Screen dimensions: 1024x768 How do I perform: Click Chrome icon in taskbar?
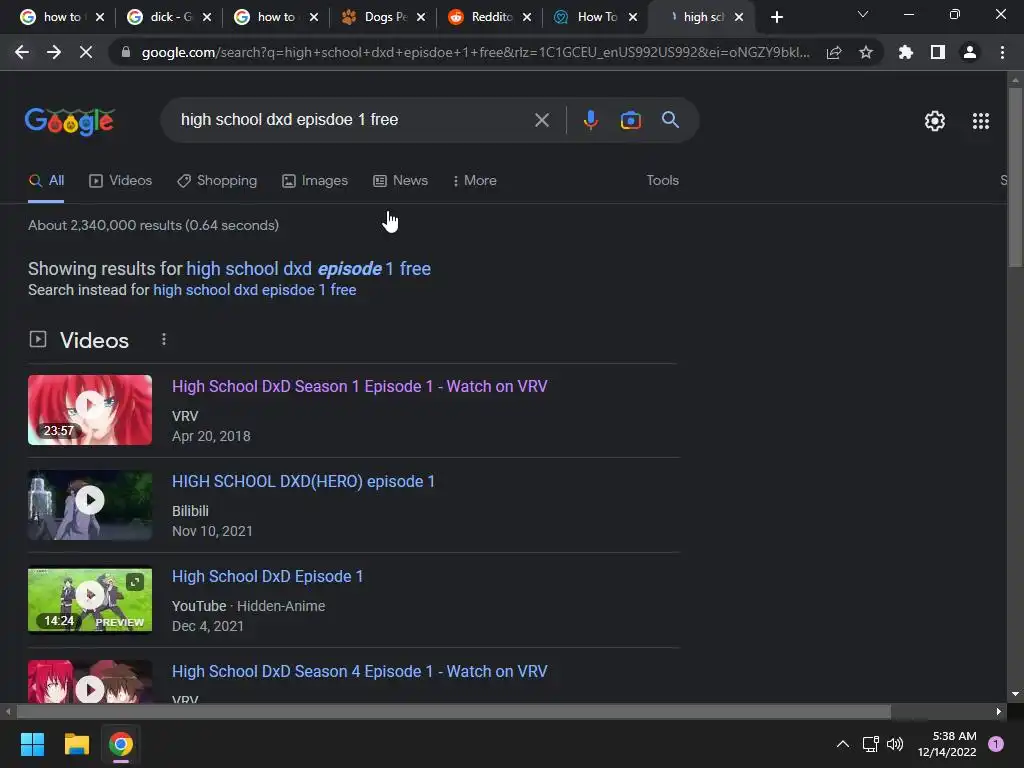(x=121, y=744)
